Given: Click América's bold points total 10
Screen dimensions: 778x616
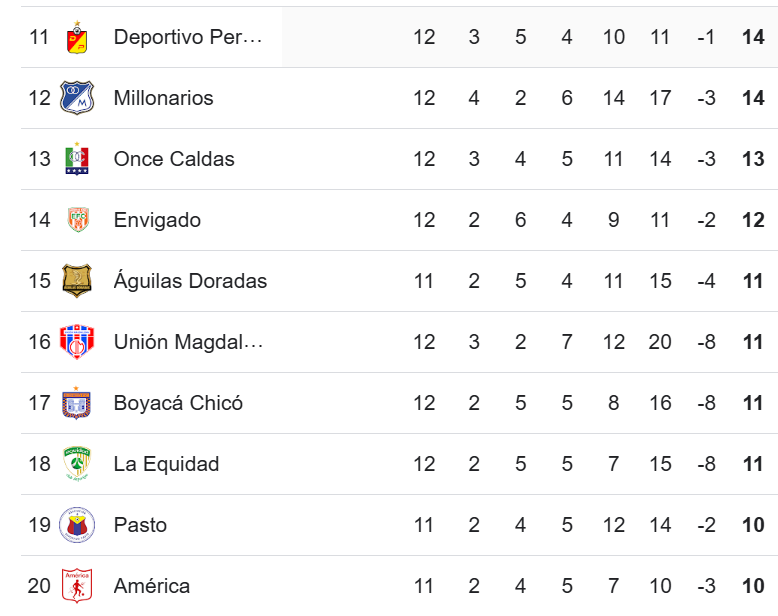Looking at the screenshot, I should (753, 586).
